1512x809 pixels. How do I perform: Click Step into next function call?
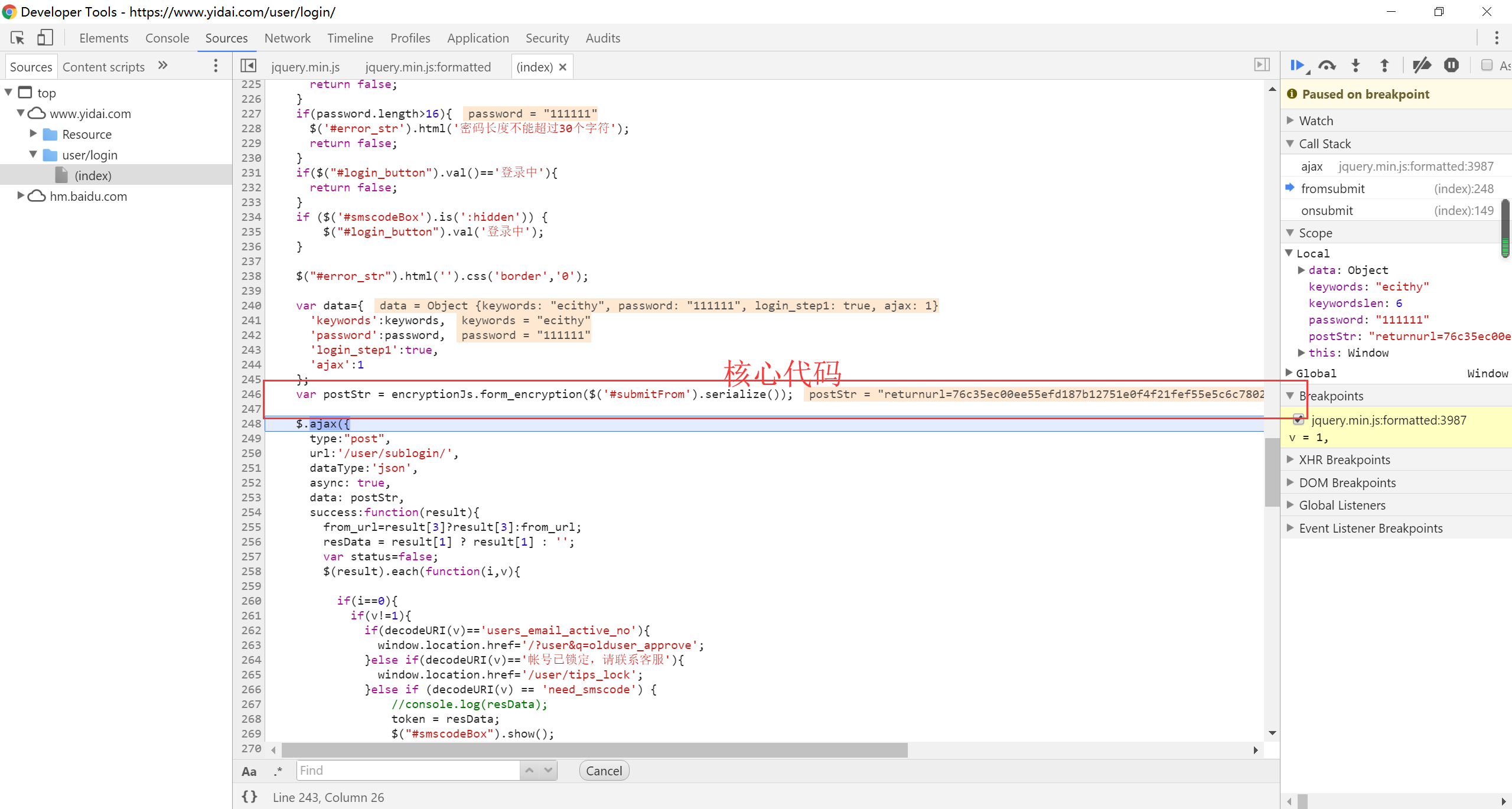(x=1356, y=66)
